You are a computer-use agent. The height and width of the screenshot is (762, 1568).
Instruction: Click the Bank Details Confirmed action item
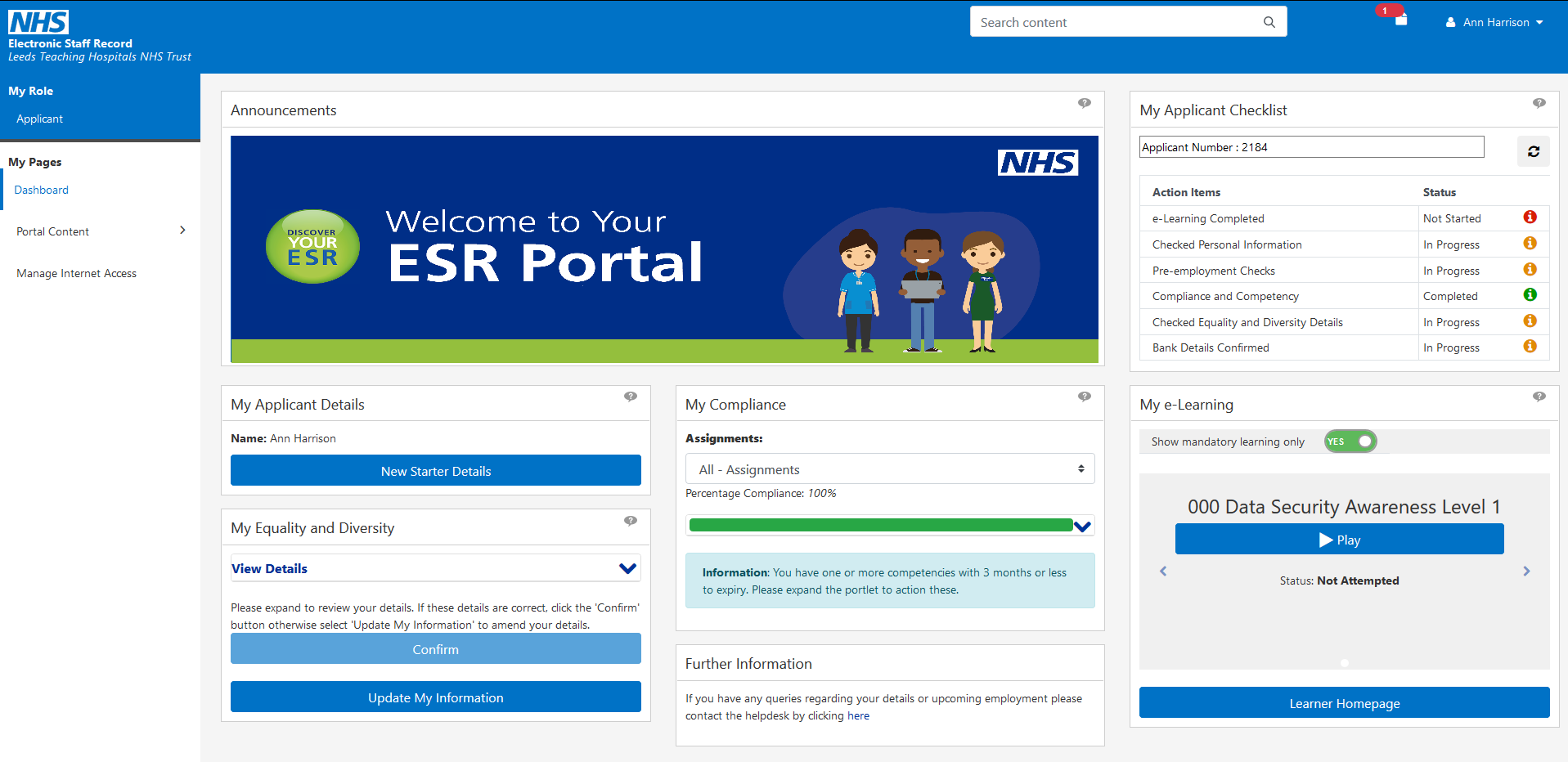tap(1211, 347)
